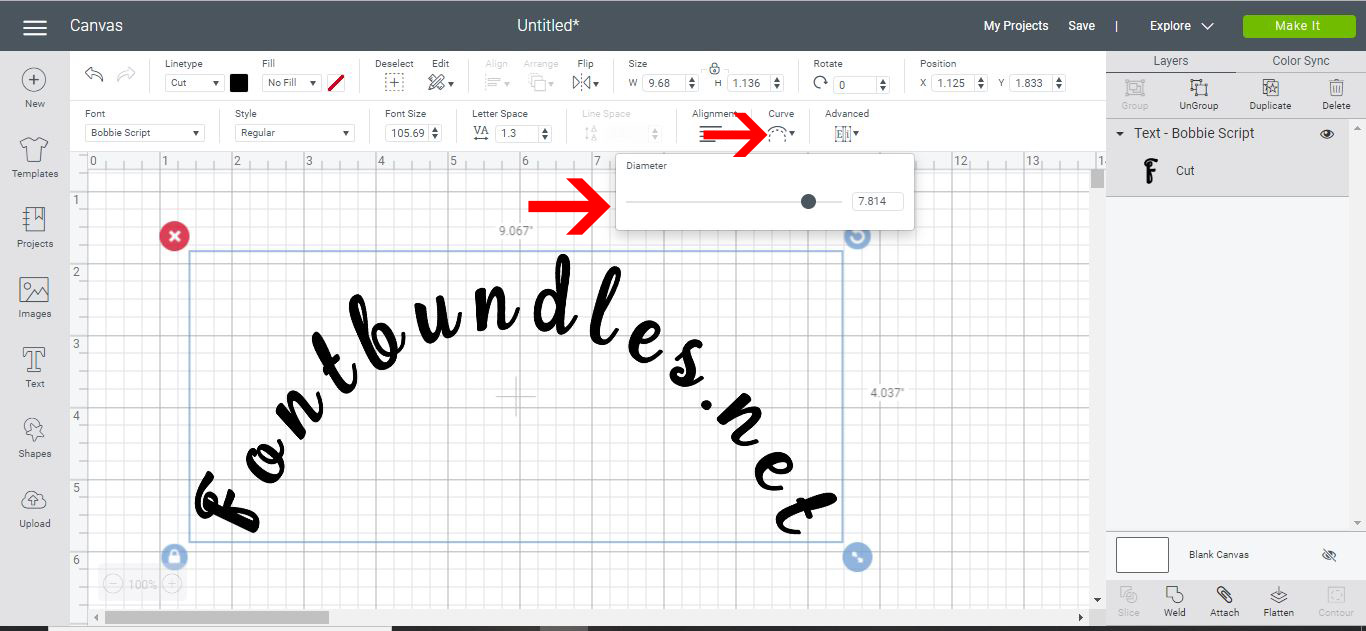1366x631 pixels.
Task: Open the Font Bobbie Script dropdown
Action: click(145, 133)
